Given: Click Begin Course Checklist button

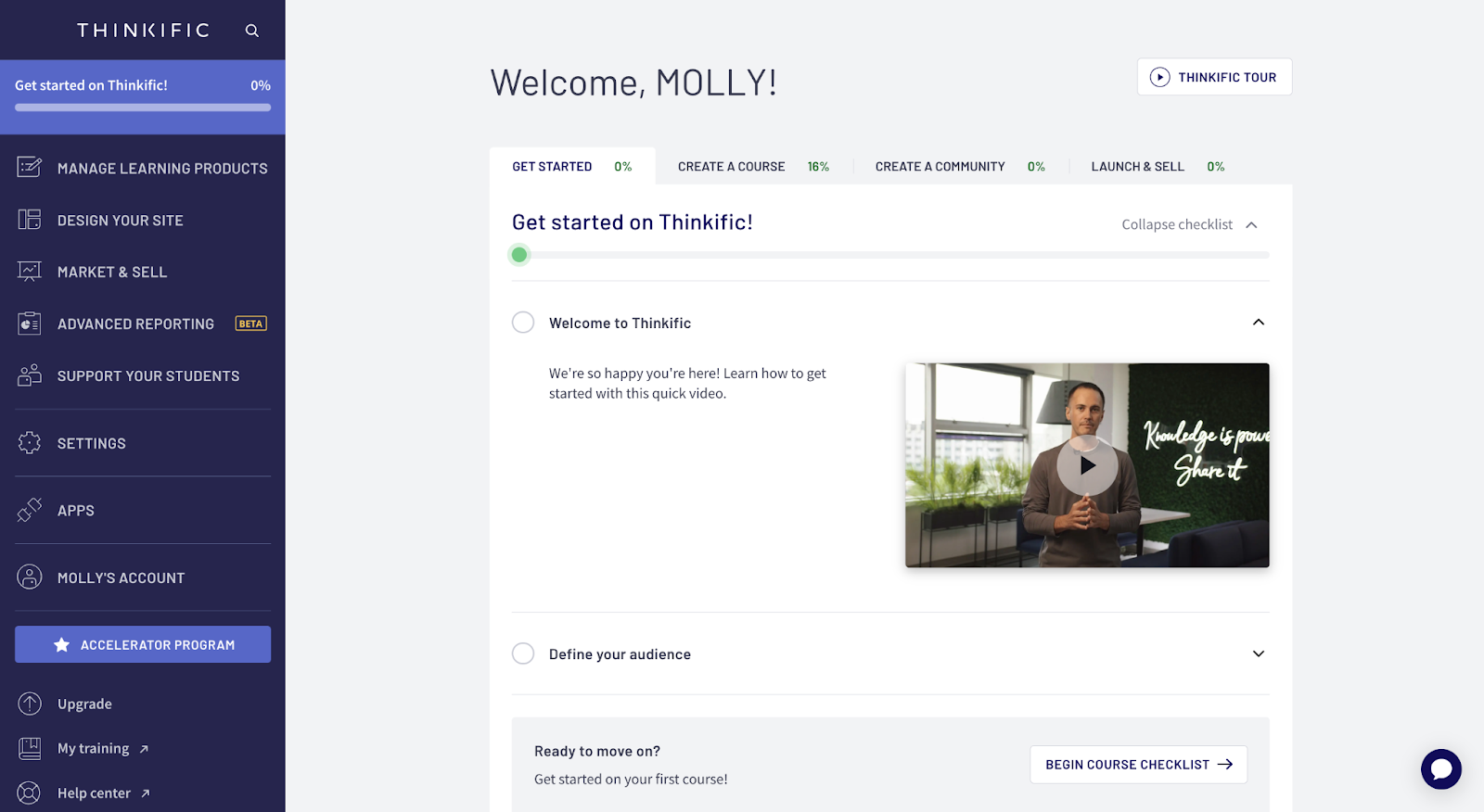Looking at the screenshot, I should point(1138,765).
